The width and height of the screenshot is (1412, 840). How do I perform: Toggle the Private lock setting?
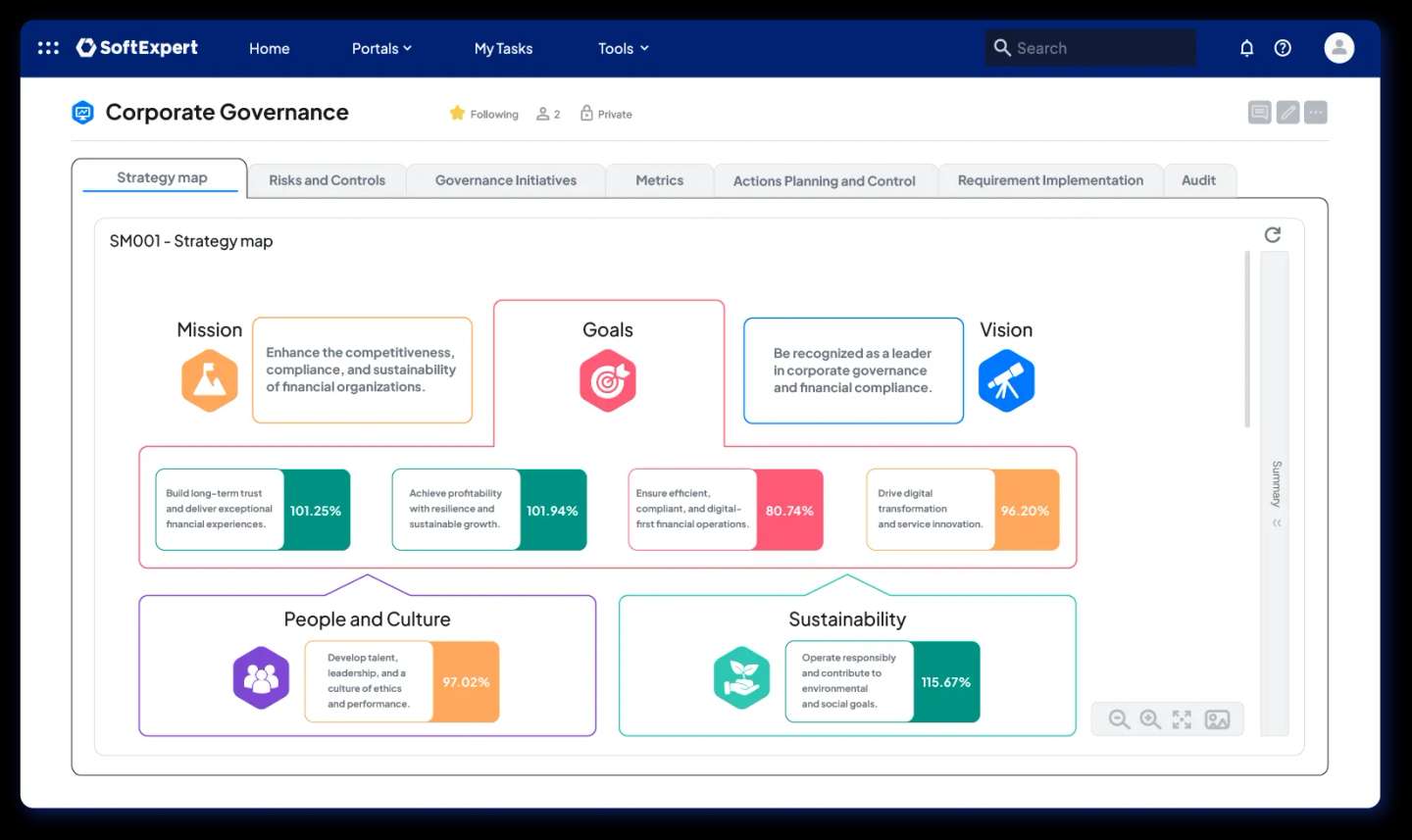click(605, 114)
